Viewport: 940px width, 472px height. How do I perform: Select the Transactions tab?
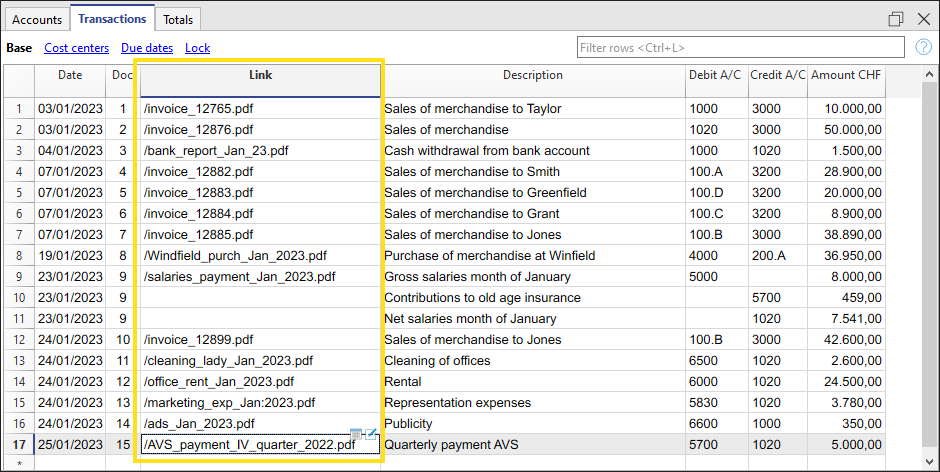[113, 18]
